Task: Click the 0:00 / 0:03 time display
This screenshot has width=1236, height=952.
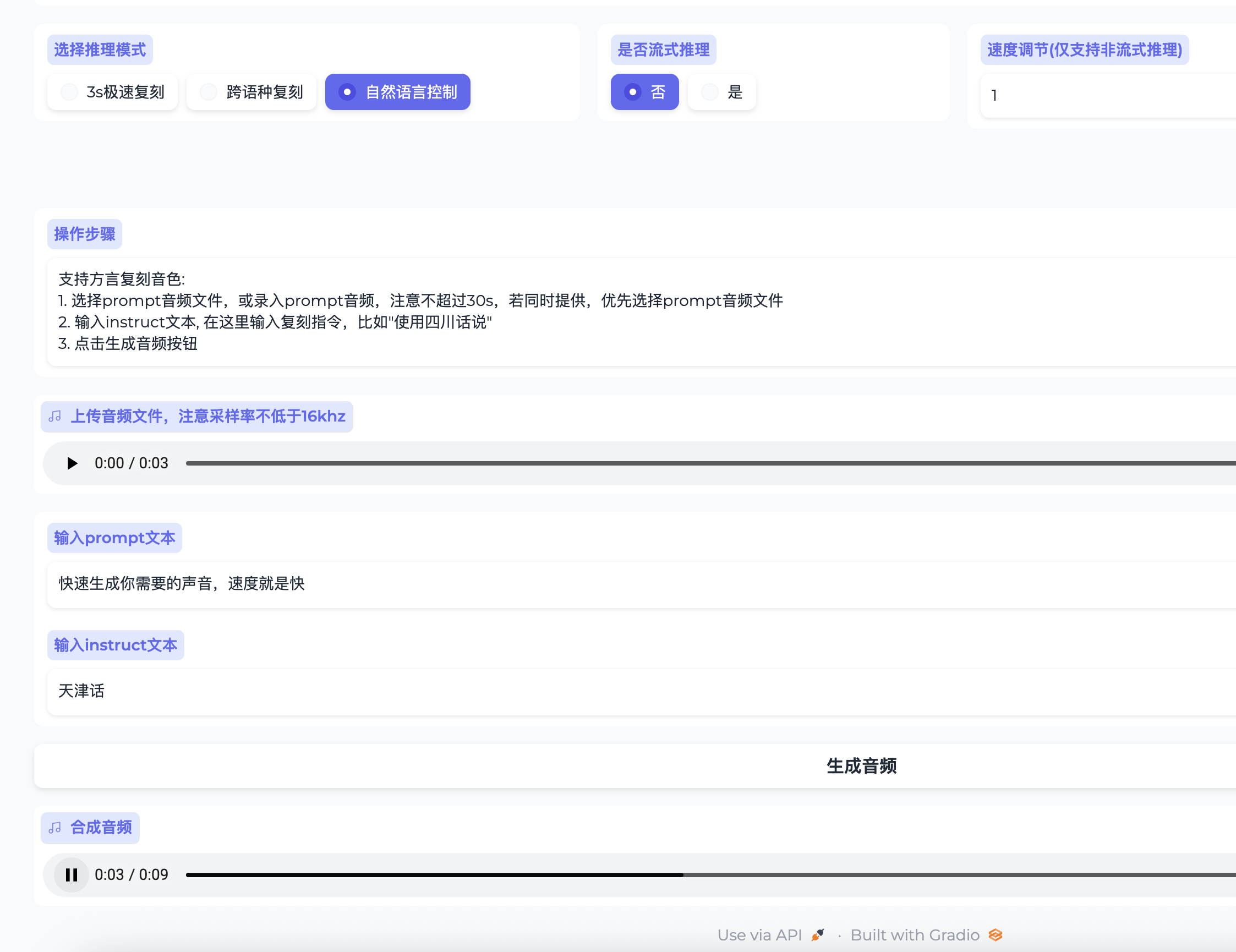Action: tap(132, 463)
